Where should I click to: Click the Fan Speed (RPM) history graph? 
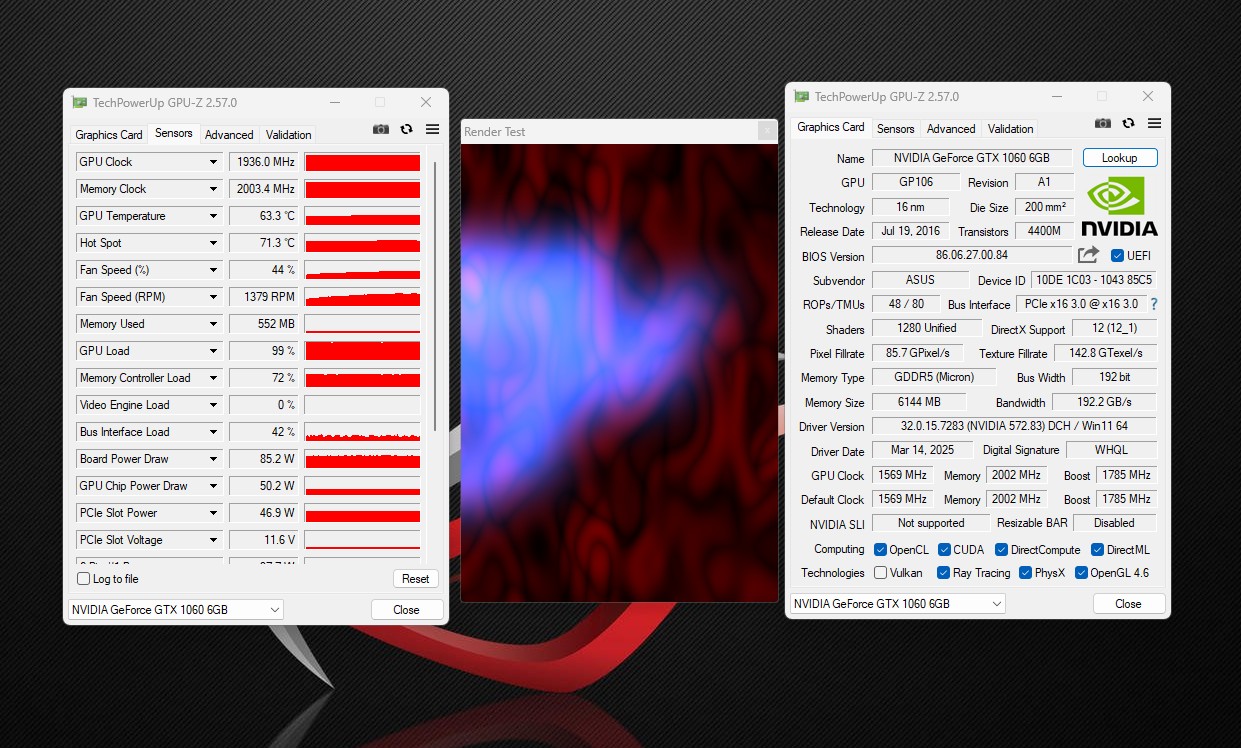pyautogui.click(x=362, y=297)
